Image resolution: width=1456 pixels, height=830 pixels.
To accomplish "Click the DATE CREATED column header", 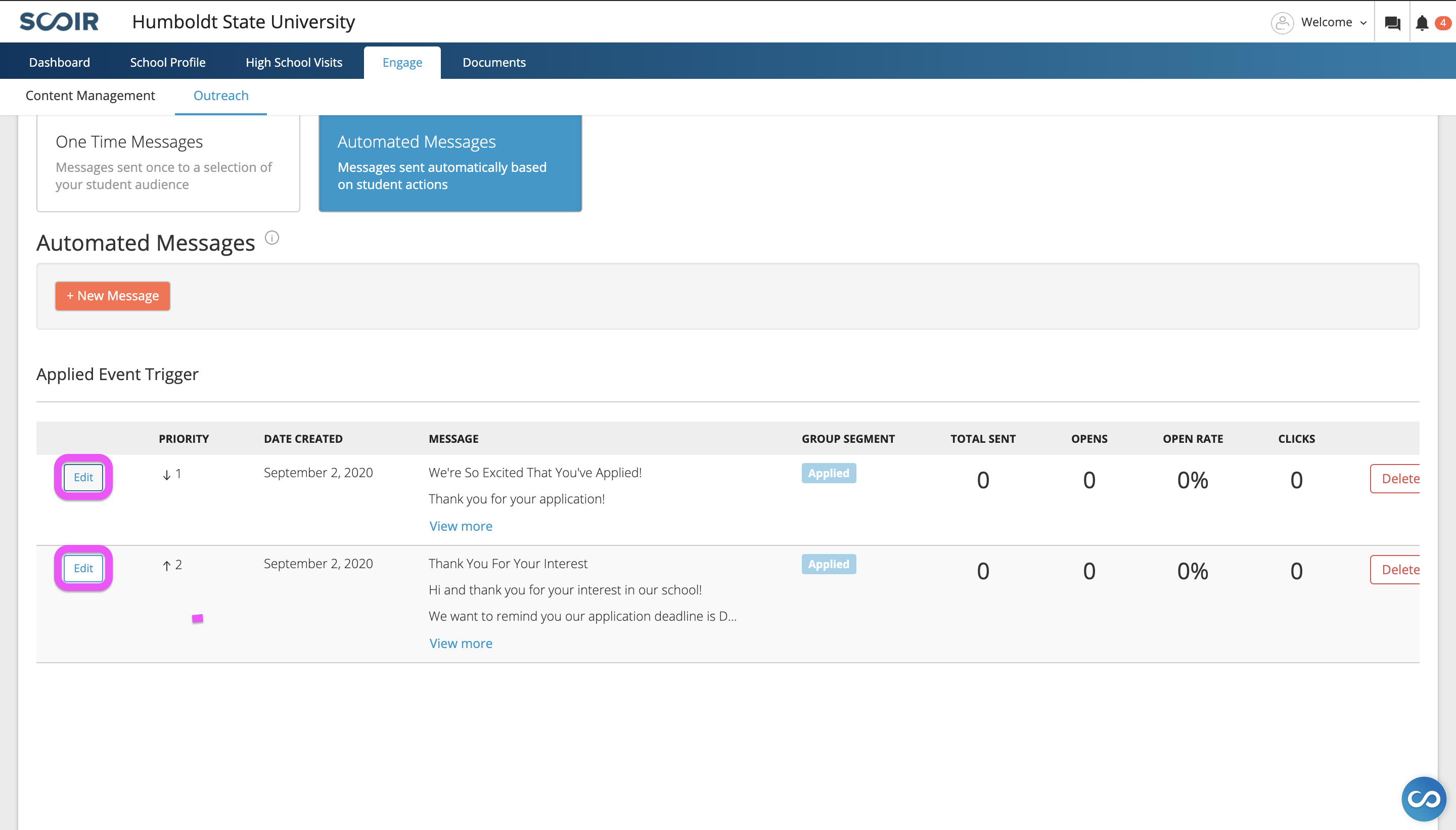I will 303,439.
